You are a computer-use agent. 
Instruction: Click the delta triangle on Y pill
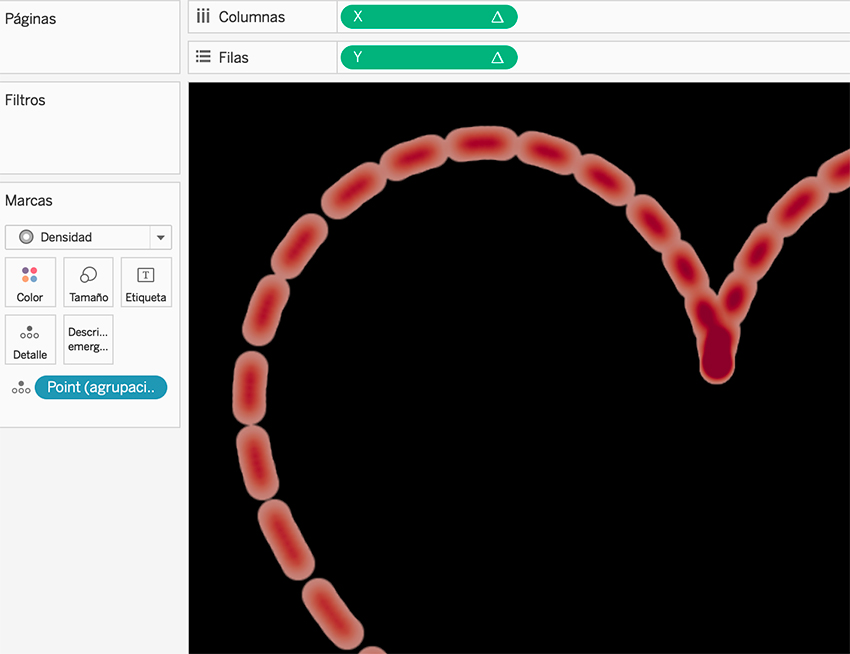point(497,57)
